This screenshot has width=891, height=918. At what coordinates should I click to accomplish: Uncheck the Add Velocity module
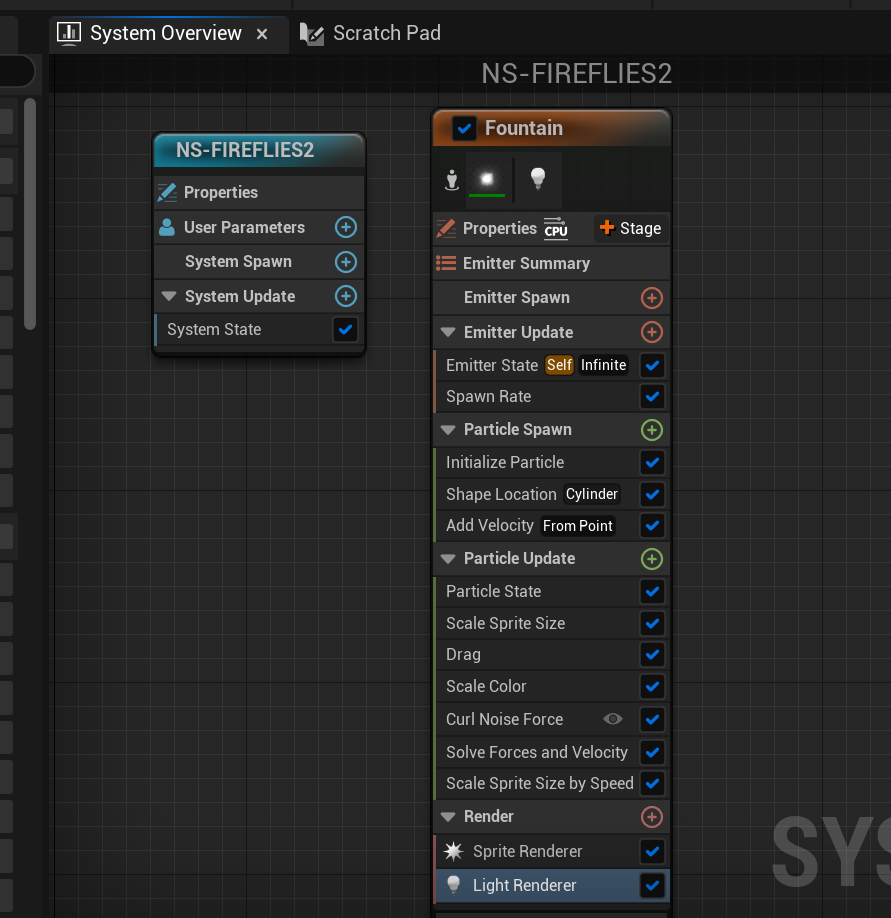click(652, 526)
